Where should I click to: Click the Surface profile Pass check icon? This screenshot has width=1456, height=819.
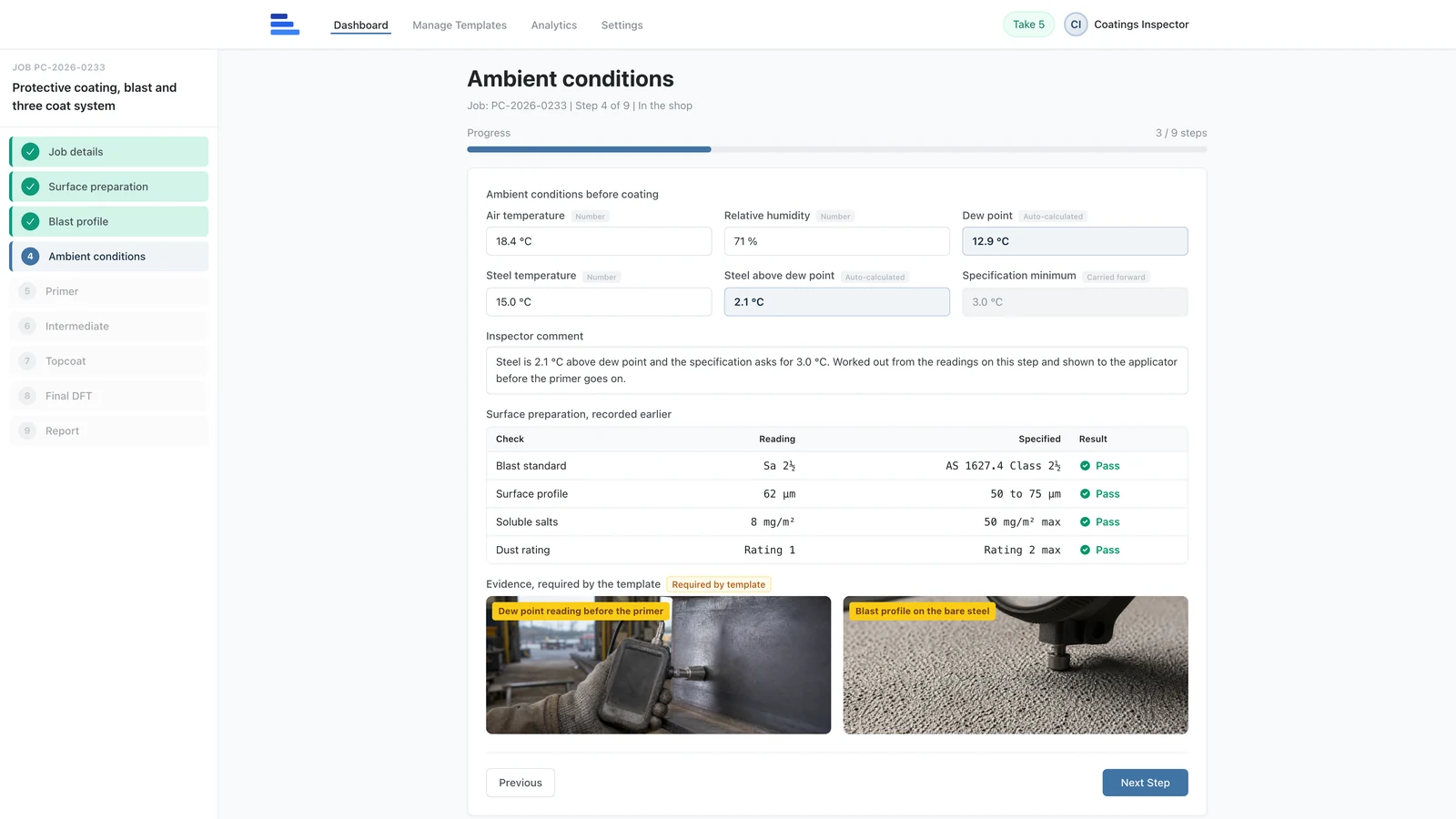[x=1085, y=494]
